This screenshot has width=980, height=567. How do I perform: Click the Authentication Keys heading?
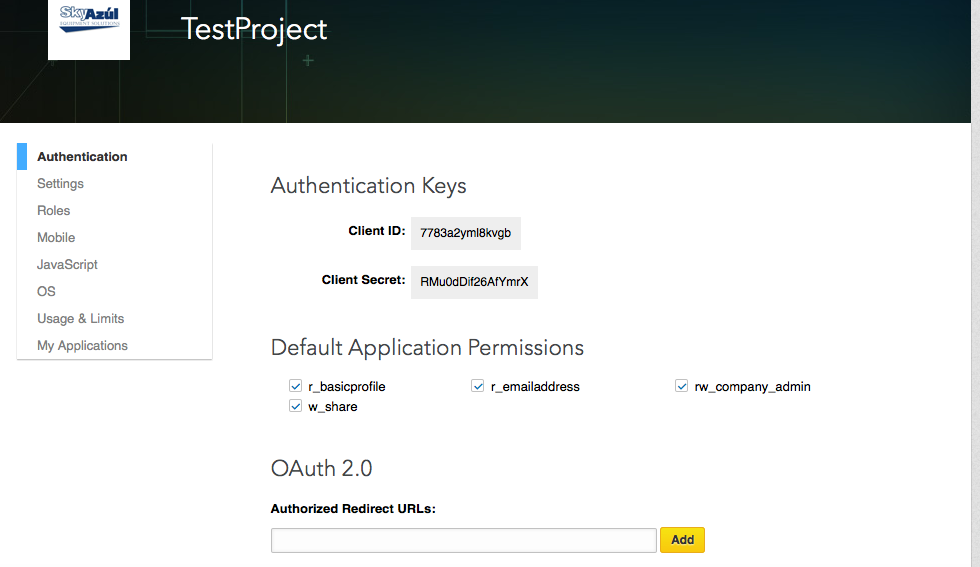(x=368, y=186)
